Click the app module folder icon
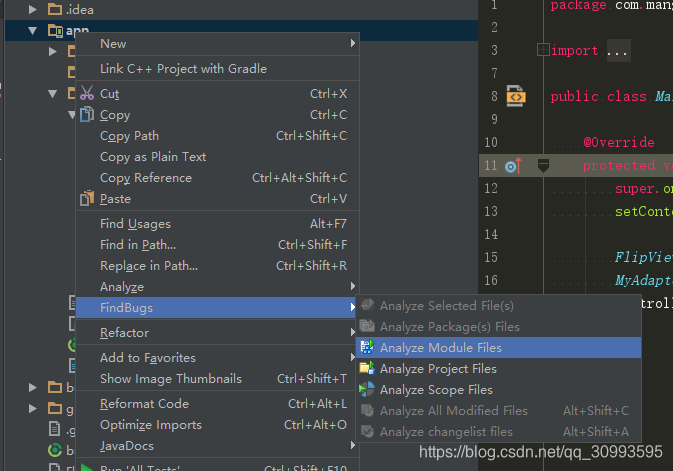 pos(55,30)
